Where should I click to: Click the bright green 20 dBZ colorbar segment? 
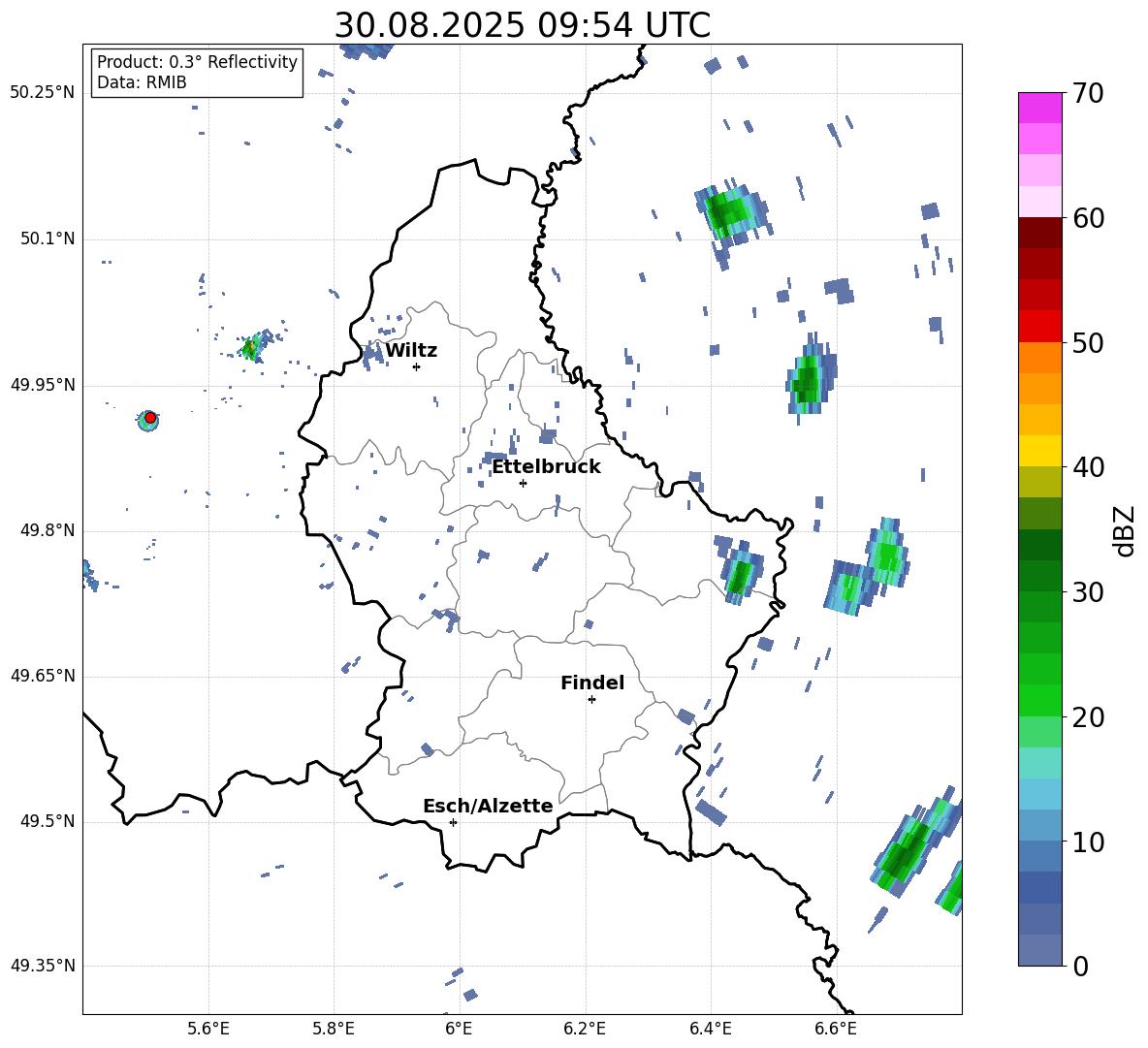pos(1039,700)
